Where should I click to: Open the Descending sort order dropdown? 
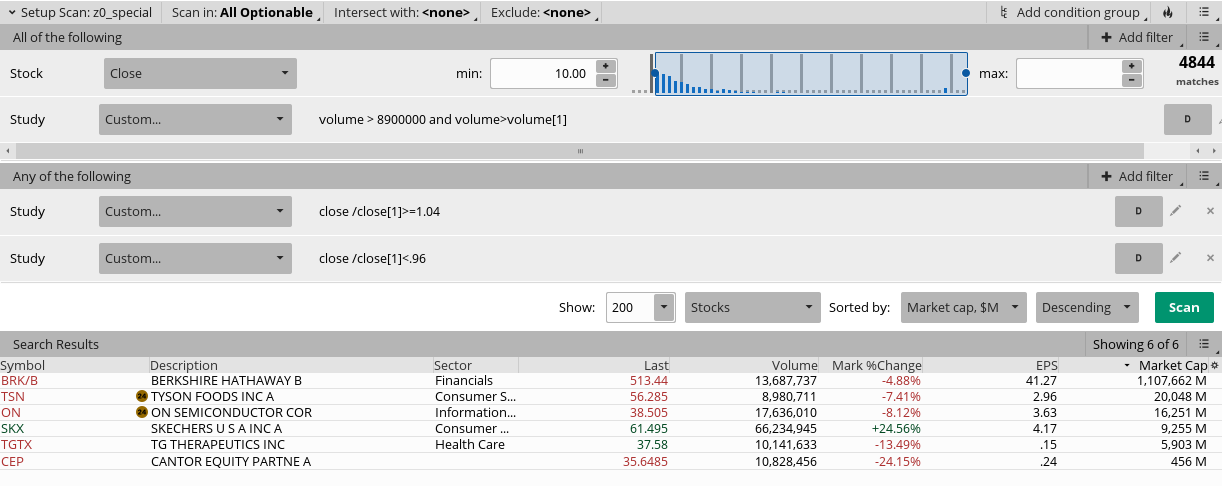pyautogui.click(x=1088, y=307)
